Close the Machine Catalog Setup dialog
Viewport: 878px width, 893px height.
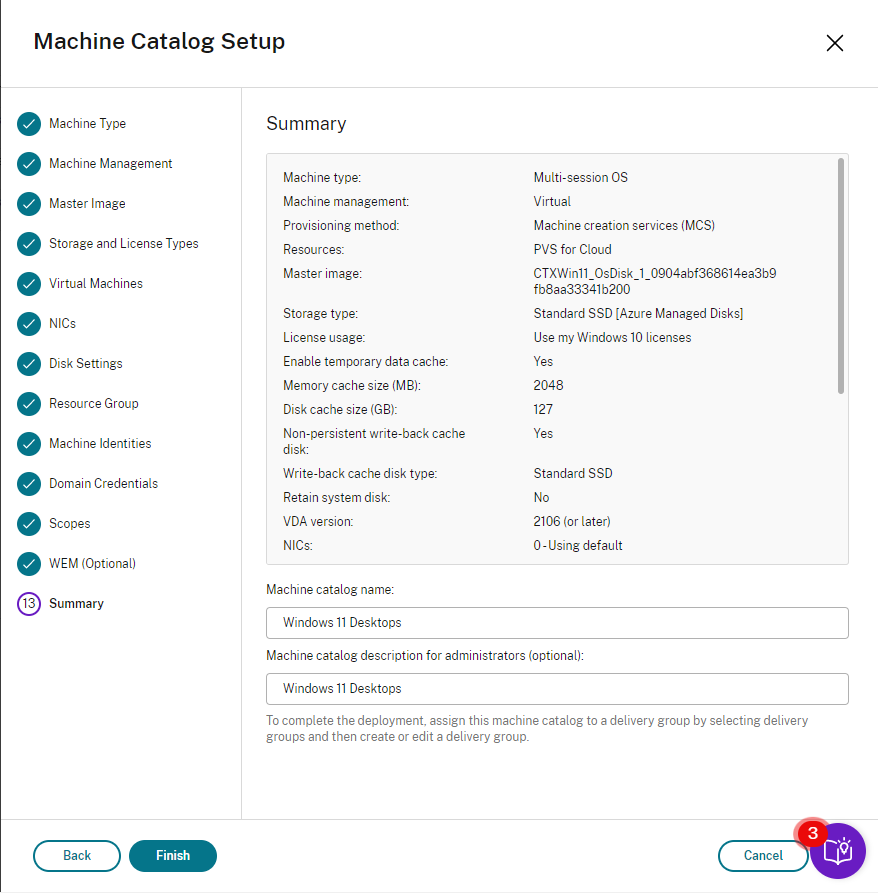pyautogui.click(x=835, y=43)
